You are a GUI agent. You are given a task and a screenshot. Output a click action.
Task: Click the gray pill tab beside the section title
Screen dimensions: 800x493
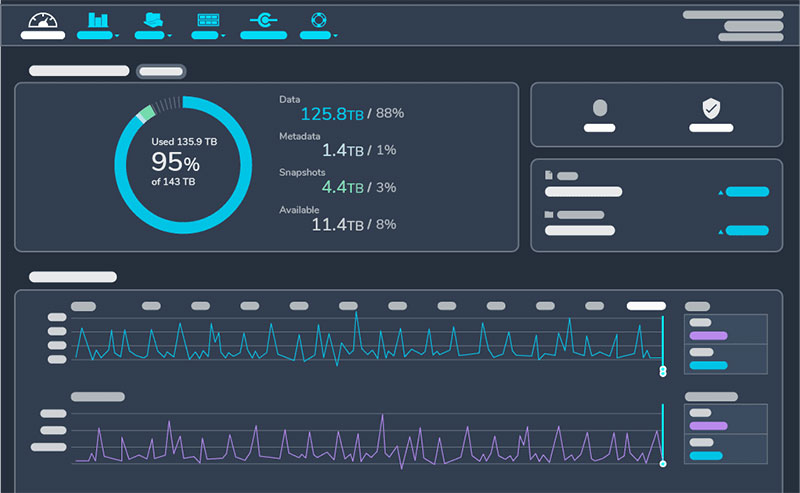pos(160,71)
